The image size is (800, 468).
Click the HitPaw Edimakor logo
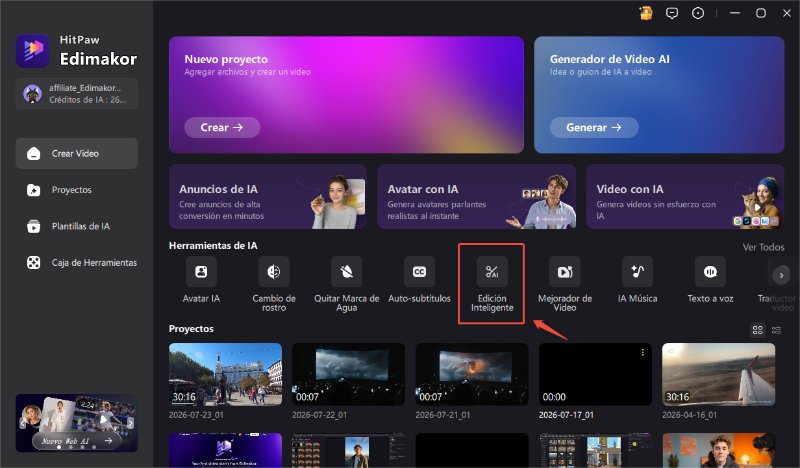77,51
